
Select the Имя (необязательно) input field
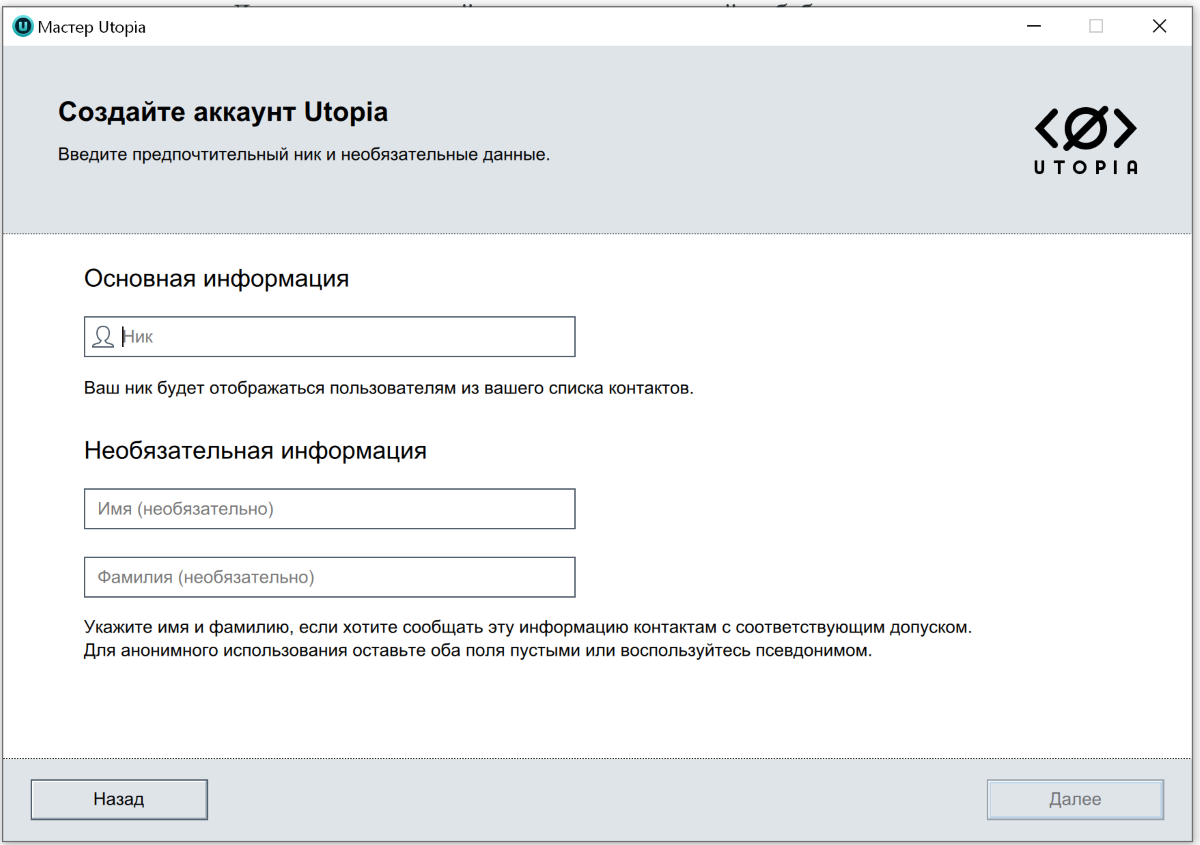pos(330,509)
